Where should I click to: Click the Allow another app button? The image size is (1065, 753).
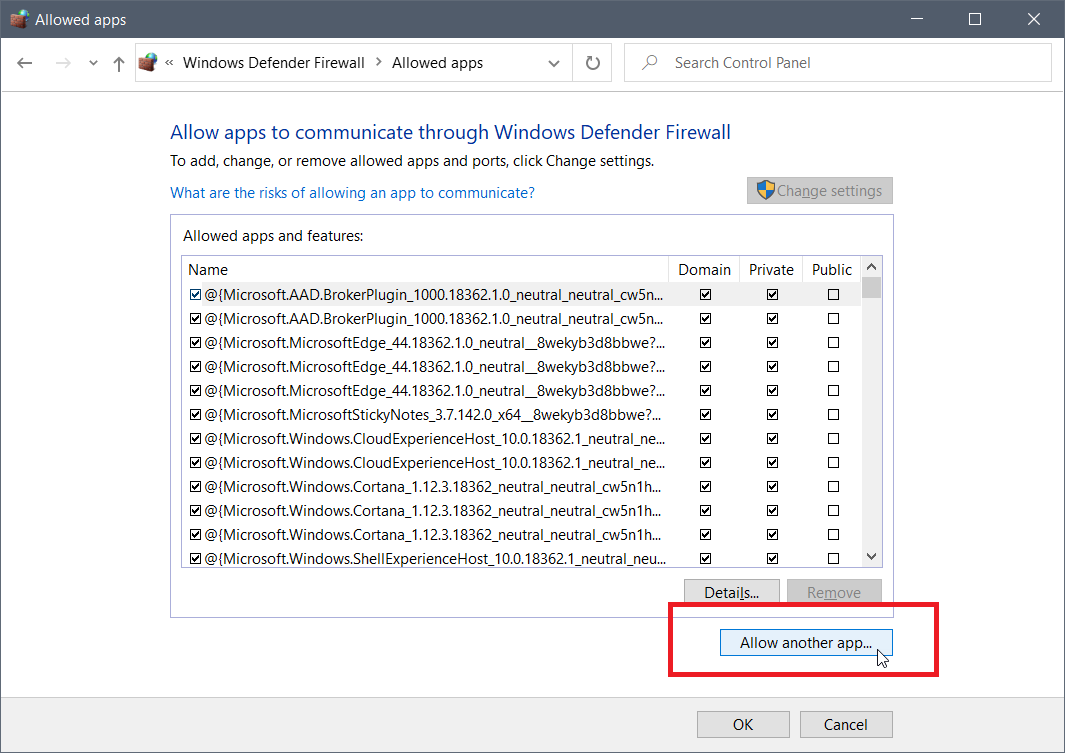pyautogui.click(x=806, y=643)
